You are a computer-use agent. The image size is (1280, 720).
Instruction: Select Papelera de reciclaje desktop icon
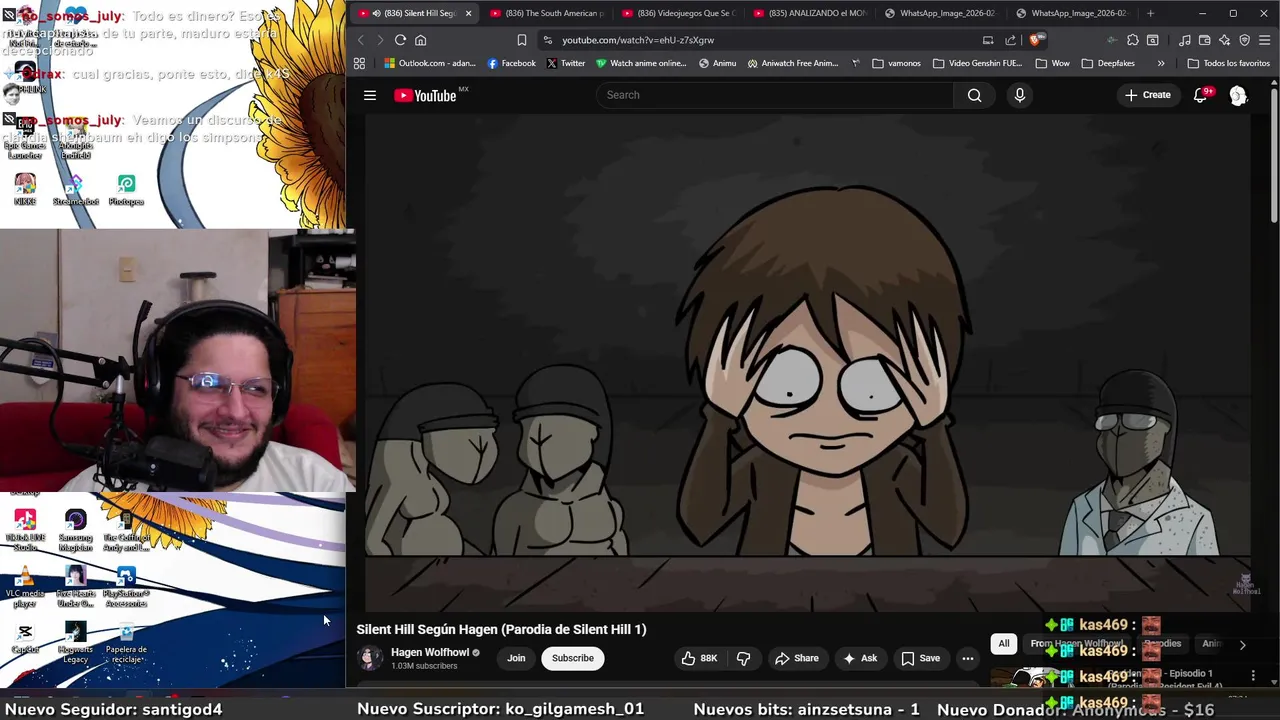point(126,643)
